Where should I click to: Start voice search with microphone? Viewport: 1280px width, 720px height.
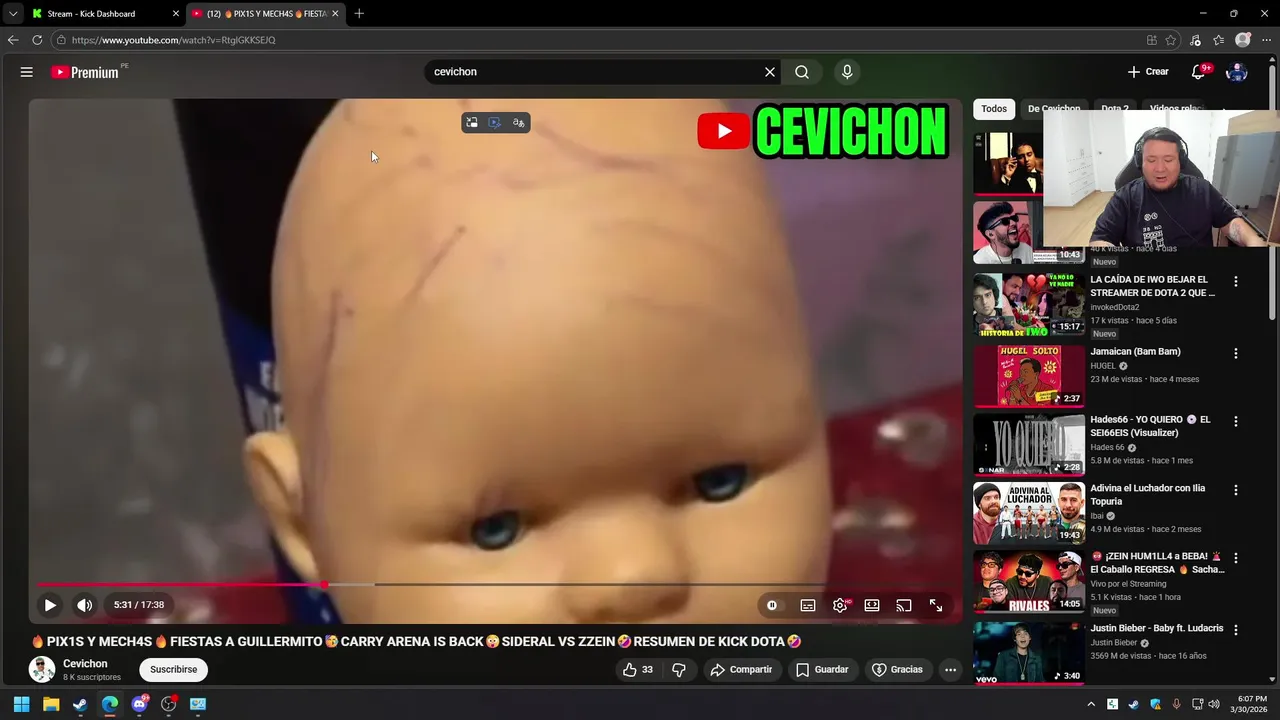point(847,72)
